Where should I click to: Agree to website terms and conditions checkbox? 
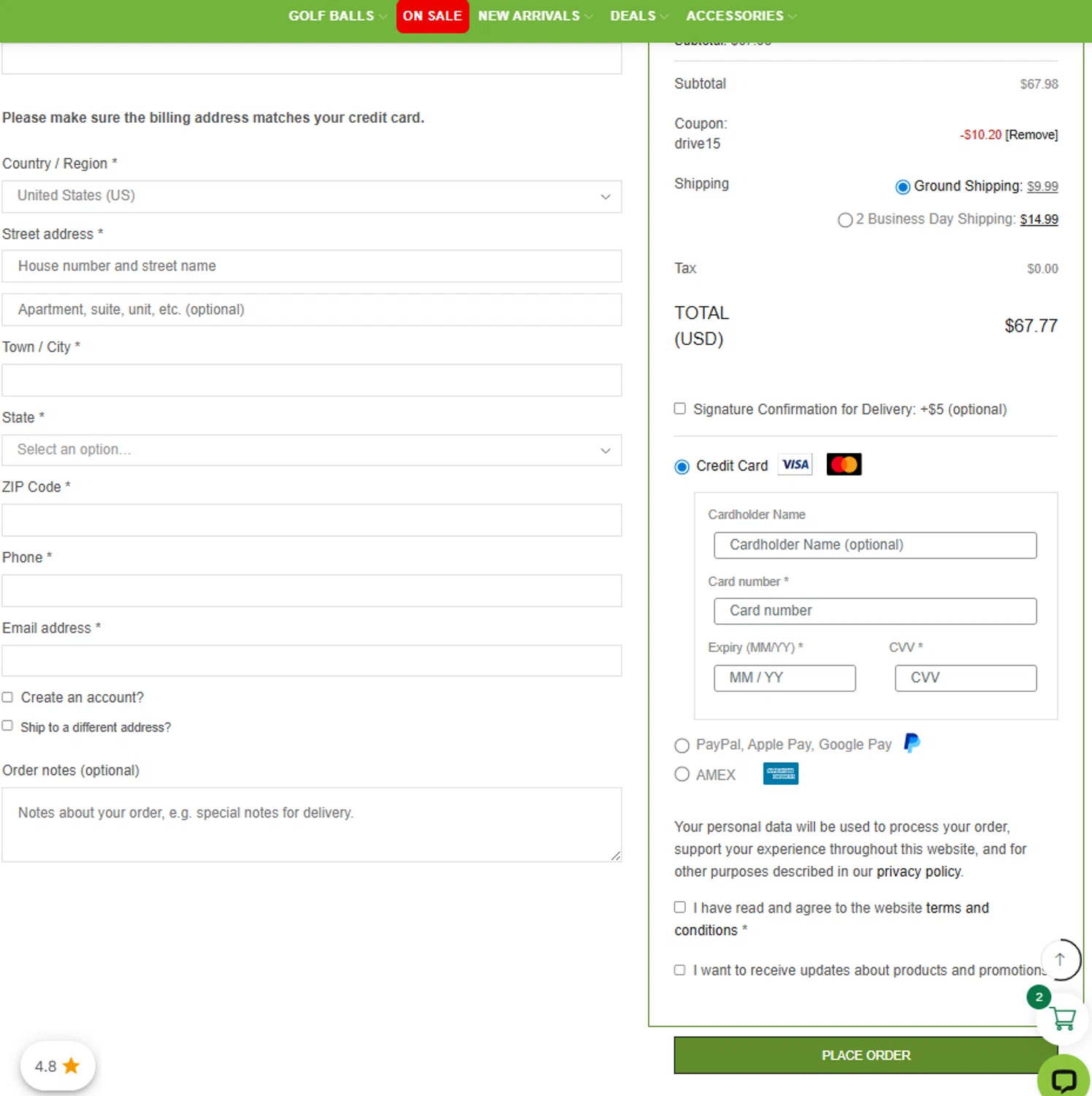coord(680,907)
